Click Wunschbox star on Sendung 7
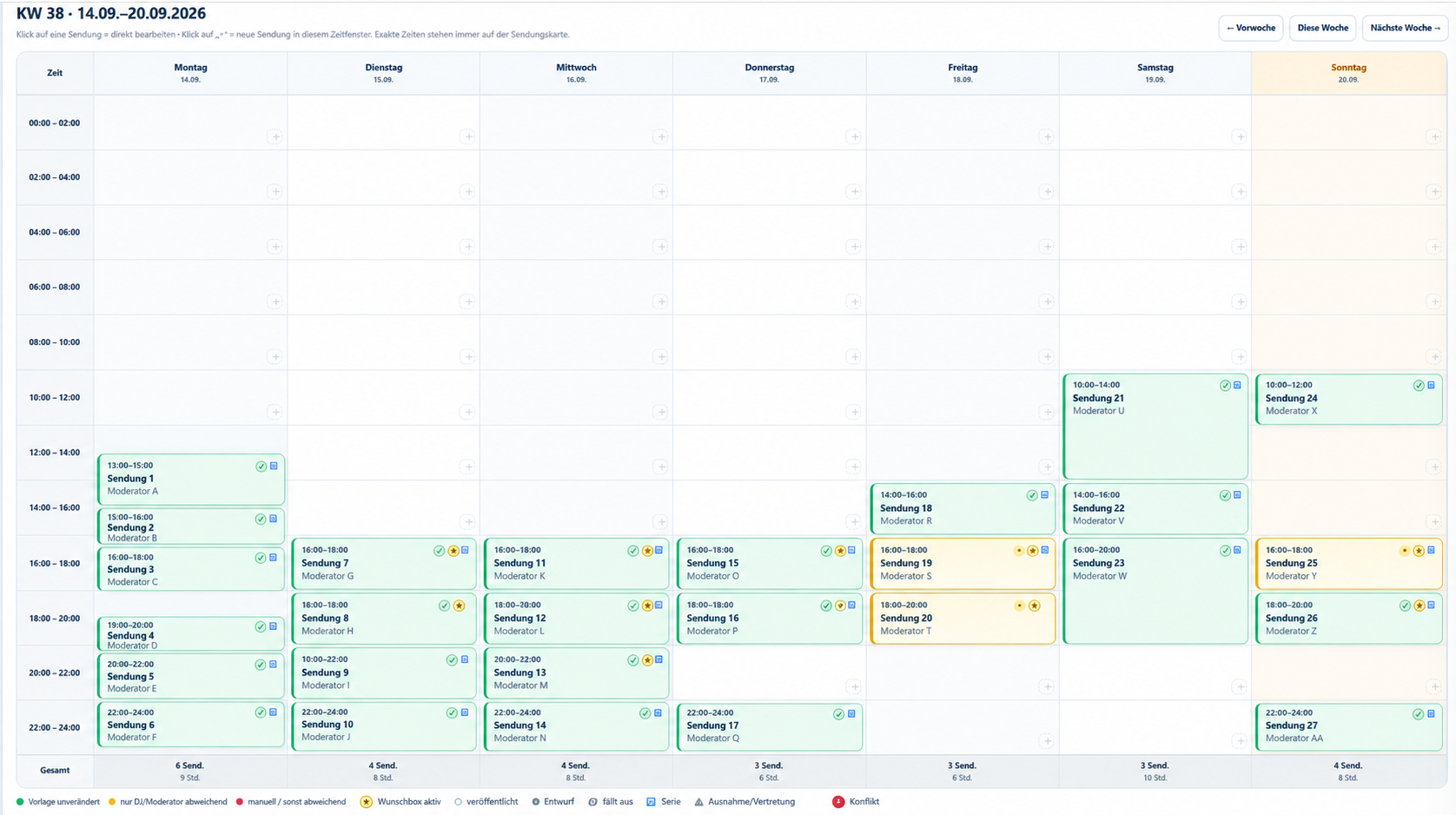The height and width of the screenshot is (815, 1456). 453,551
